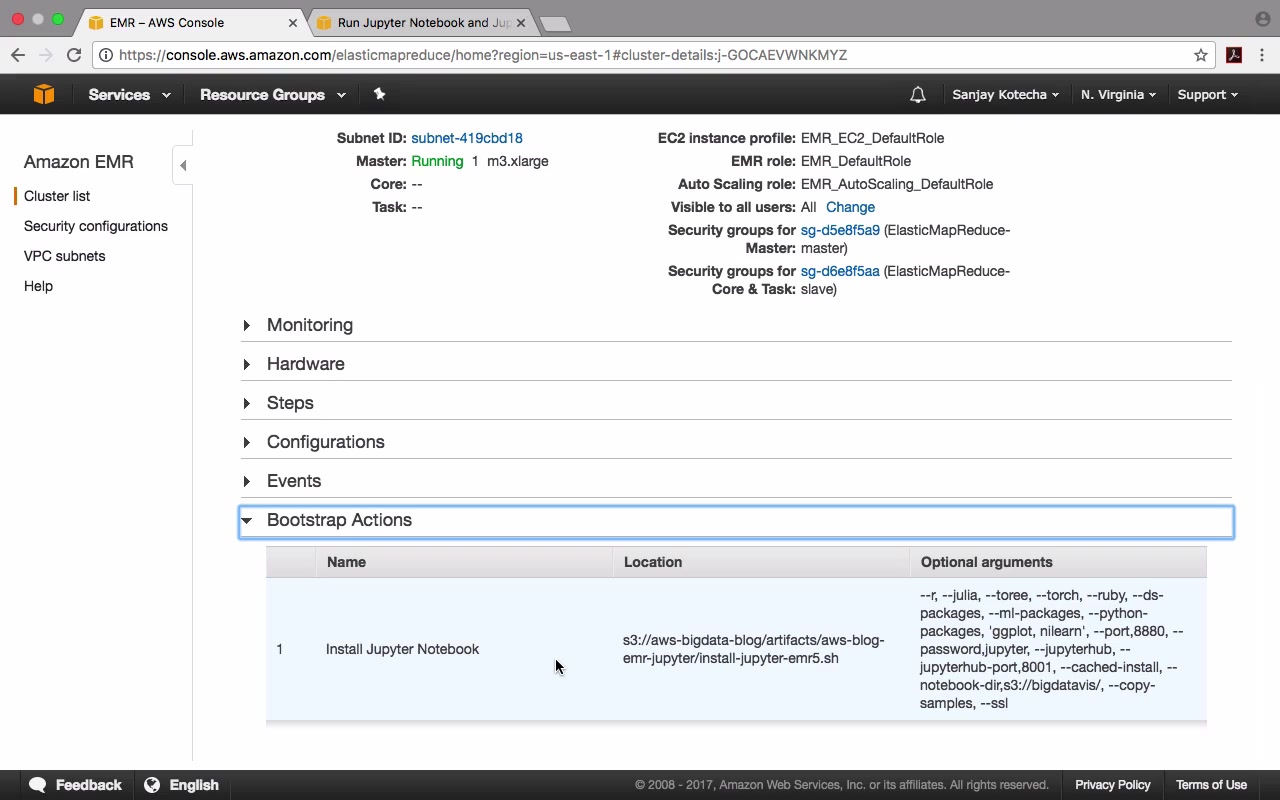Viewport: 1280px width, 800px height.
Task: Open Security configurations in the sidebar
Action: point(96,226)
